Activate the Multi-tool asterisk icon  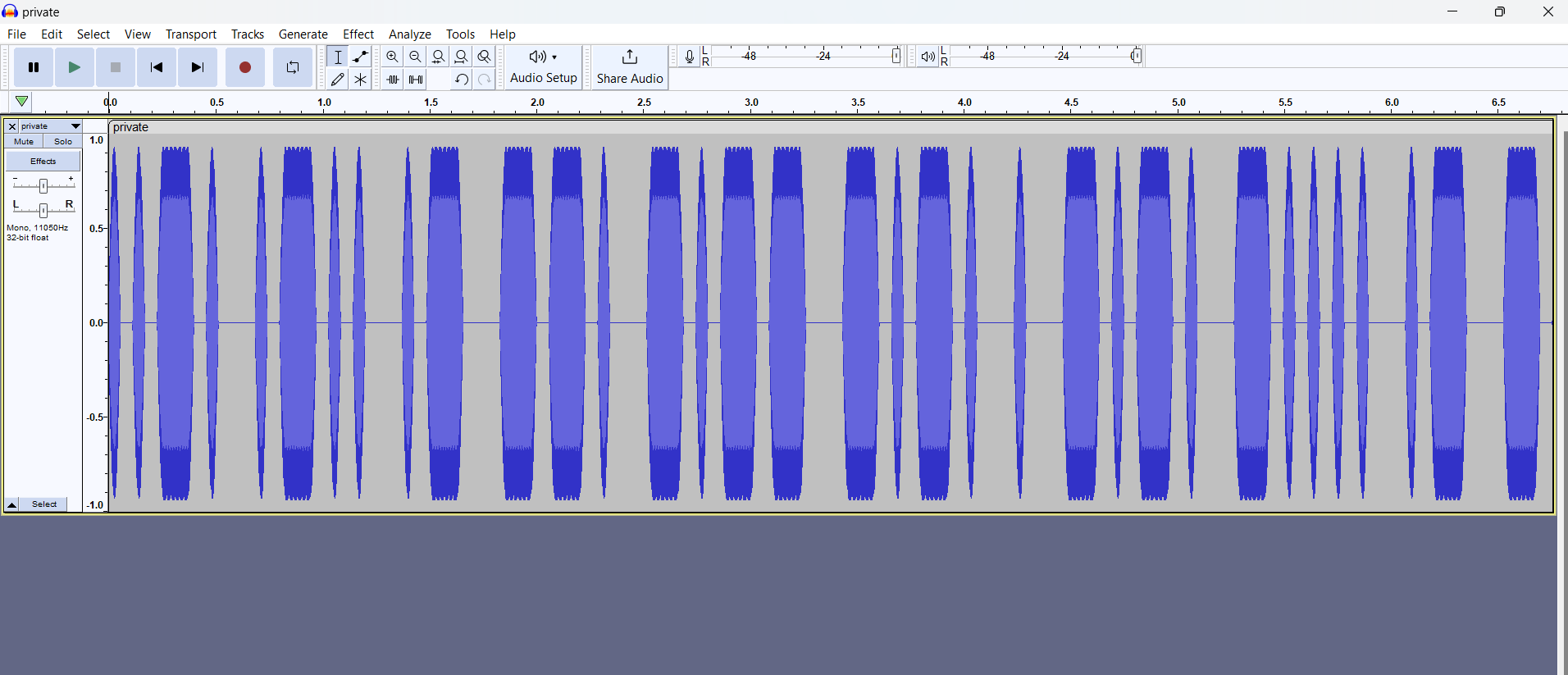[361, 80]
